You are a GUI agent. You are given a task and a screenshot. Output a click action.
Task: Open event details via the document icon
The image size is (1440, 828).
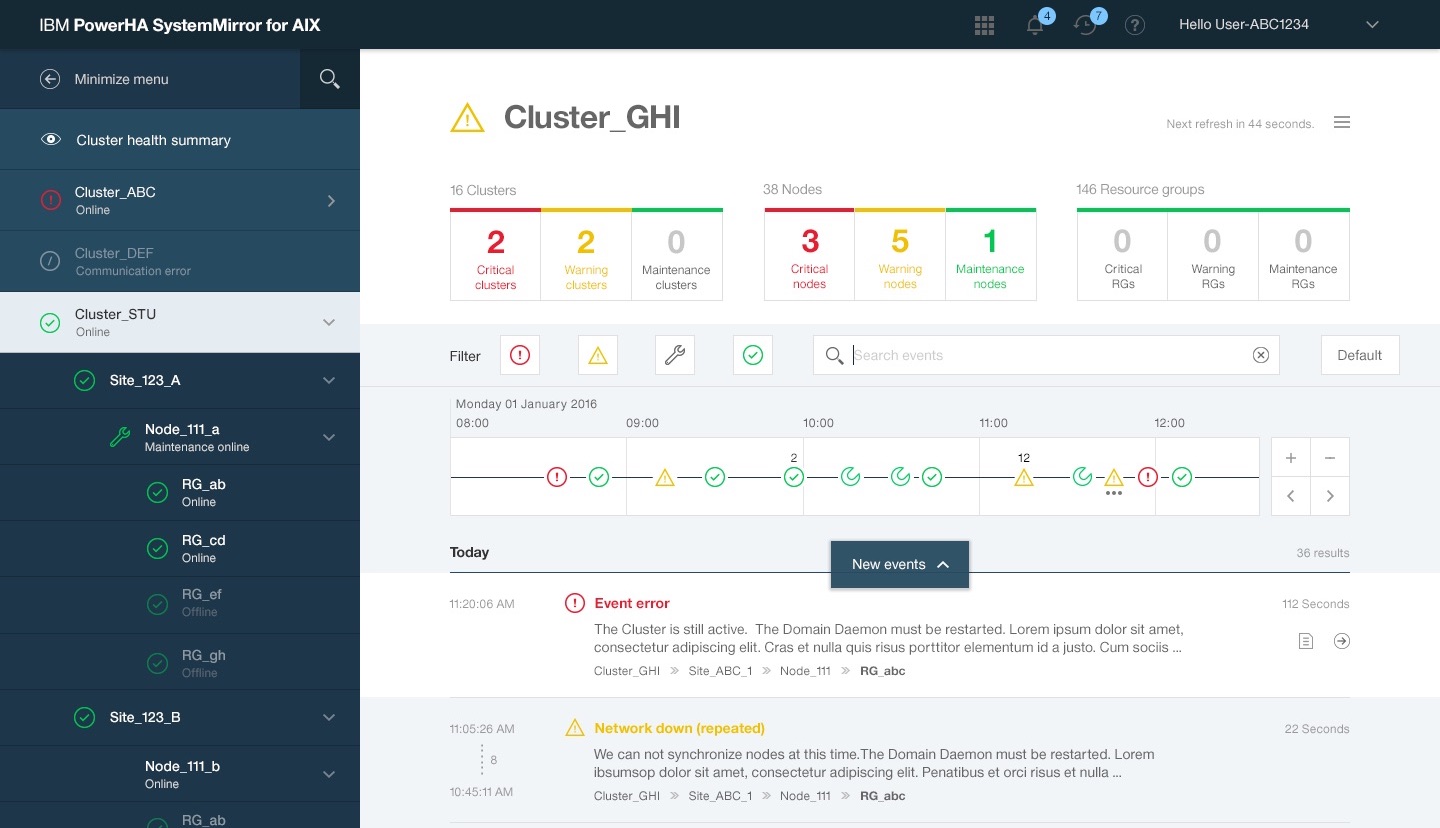[1306, 641]
